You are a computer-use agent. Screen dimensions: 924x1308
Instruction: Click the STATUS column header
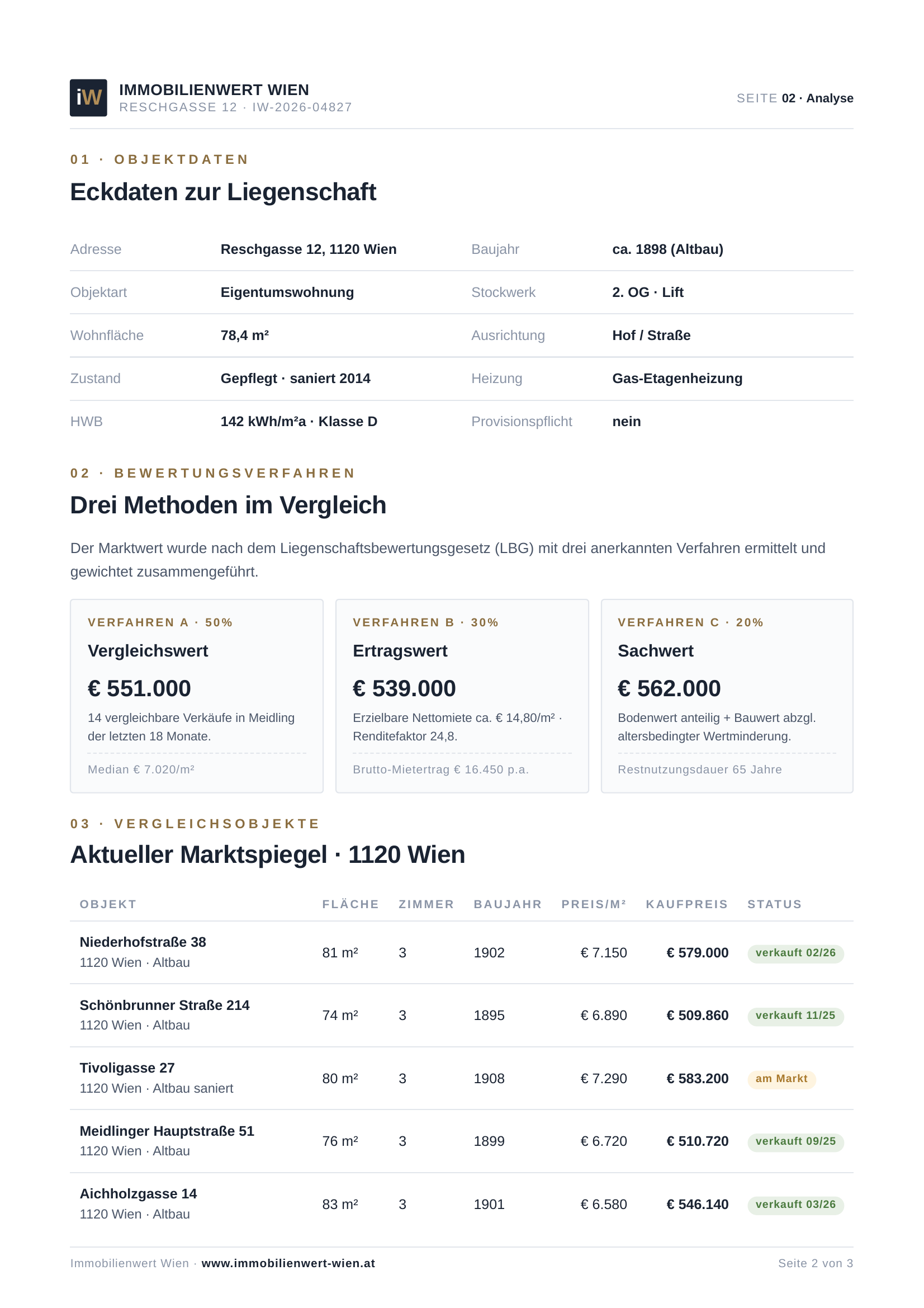[775, 905]
